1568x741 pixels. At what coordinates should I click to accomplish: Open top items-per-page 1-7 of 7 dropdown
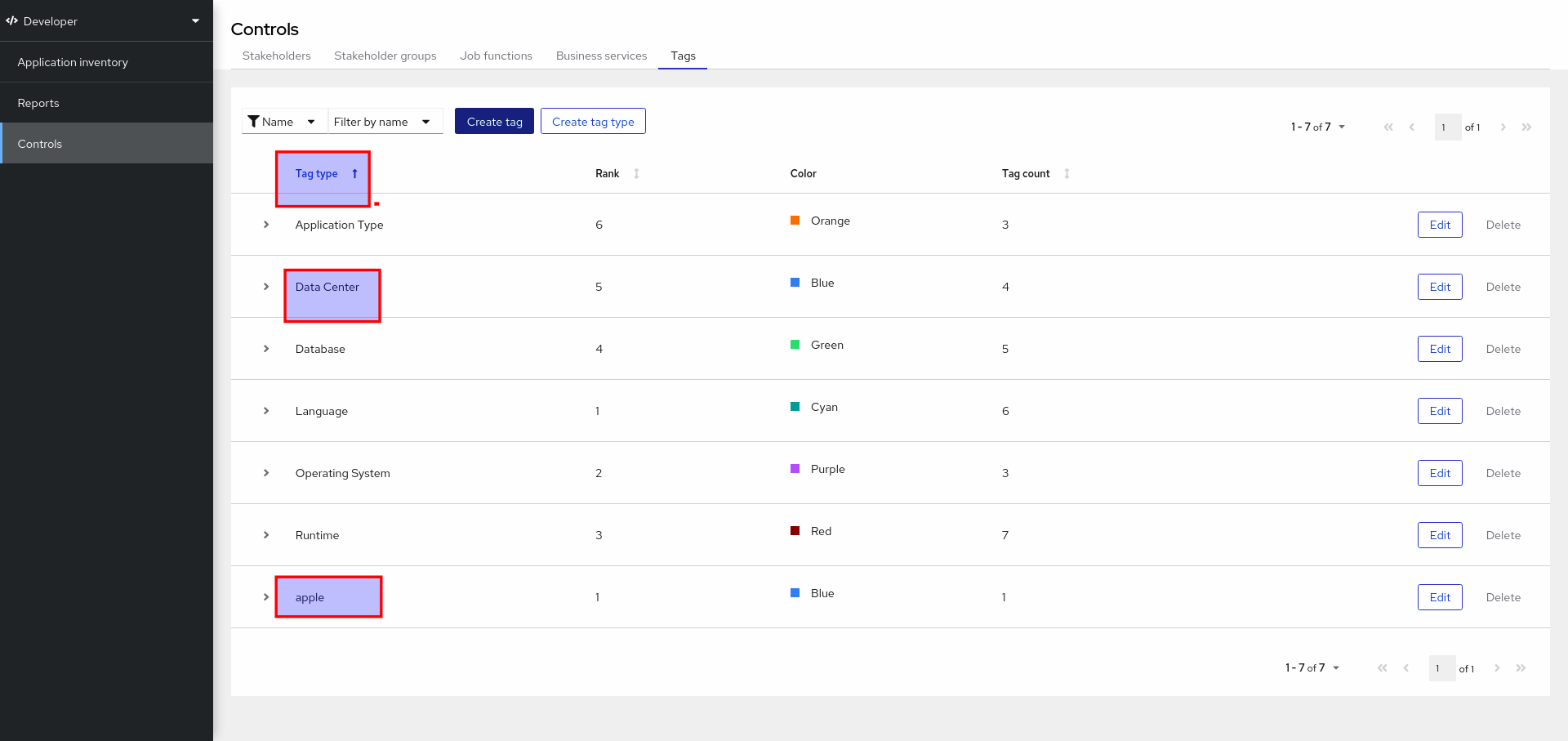[1317, 127]
